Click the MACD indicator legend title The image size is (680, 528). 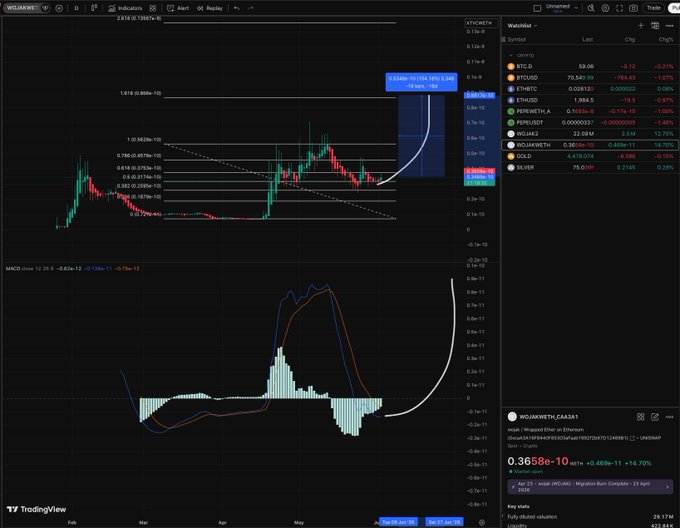(13, 269)
